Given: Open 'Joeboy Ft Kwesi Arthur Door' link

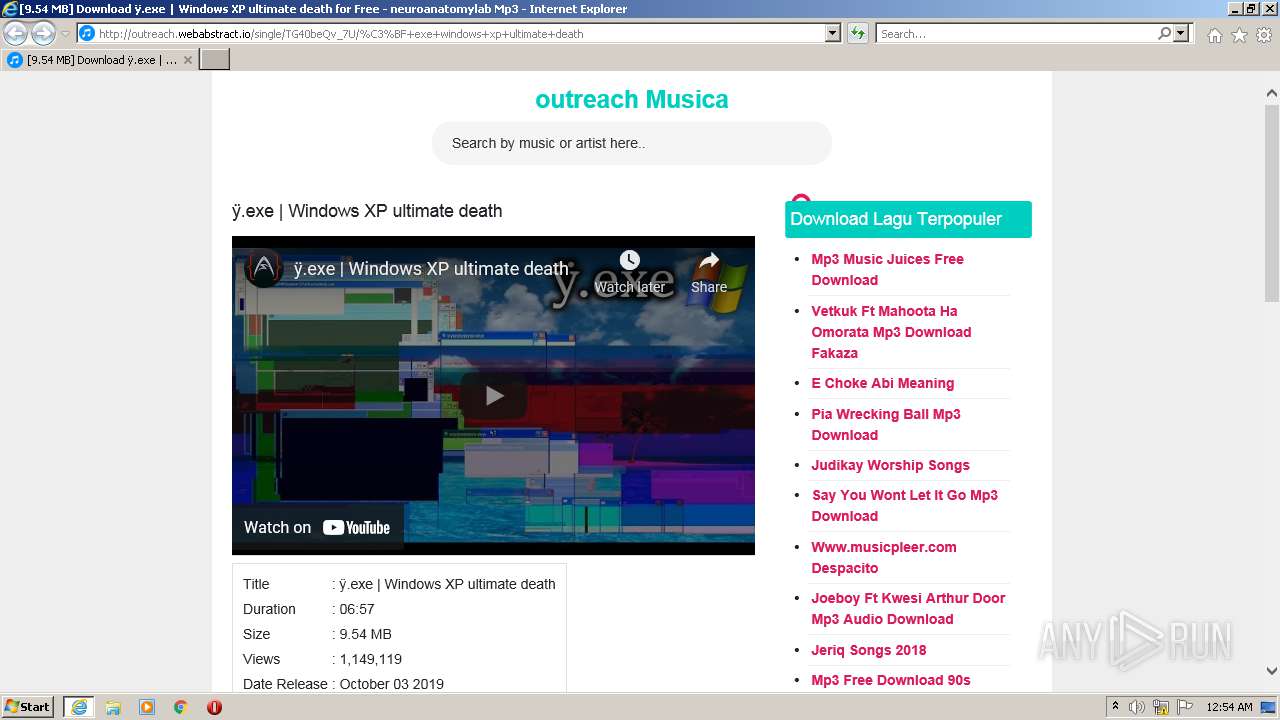Looking at the screenshot, I should pos(908,608).
